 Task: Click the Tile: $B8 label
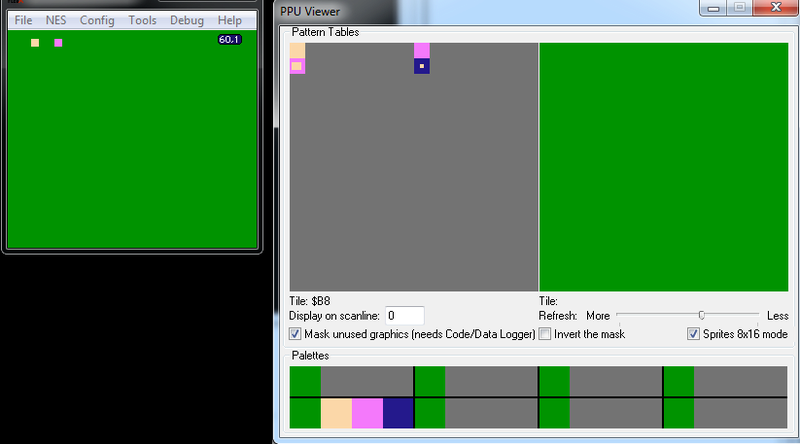(310, 301)
